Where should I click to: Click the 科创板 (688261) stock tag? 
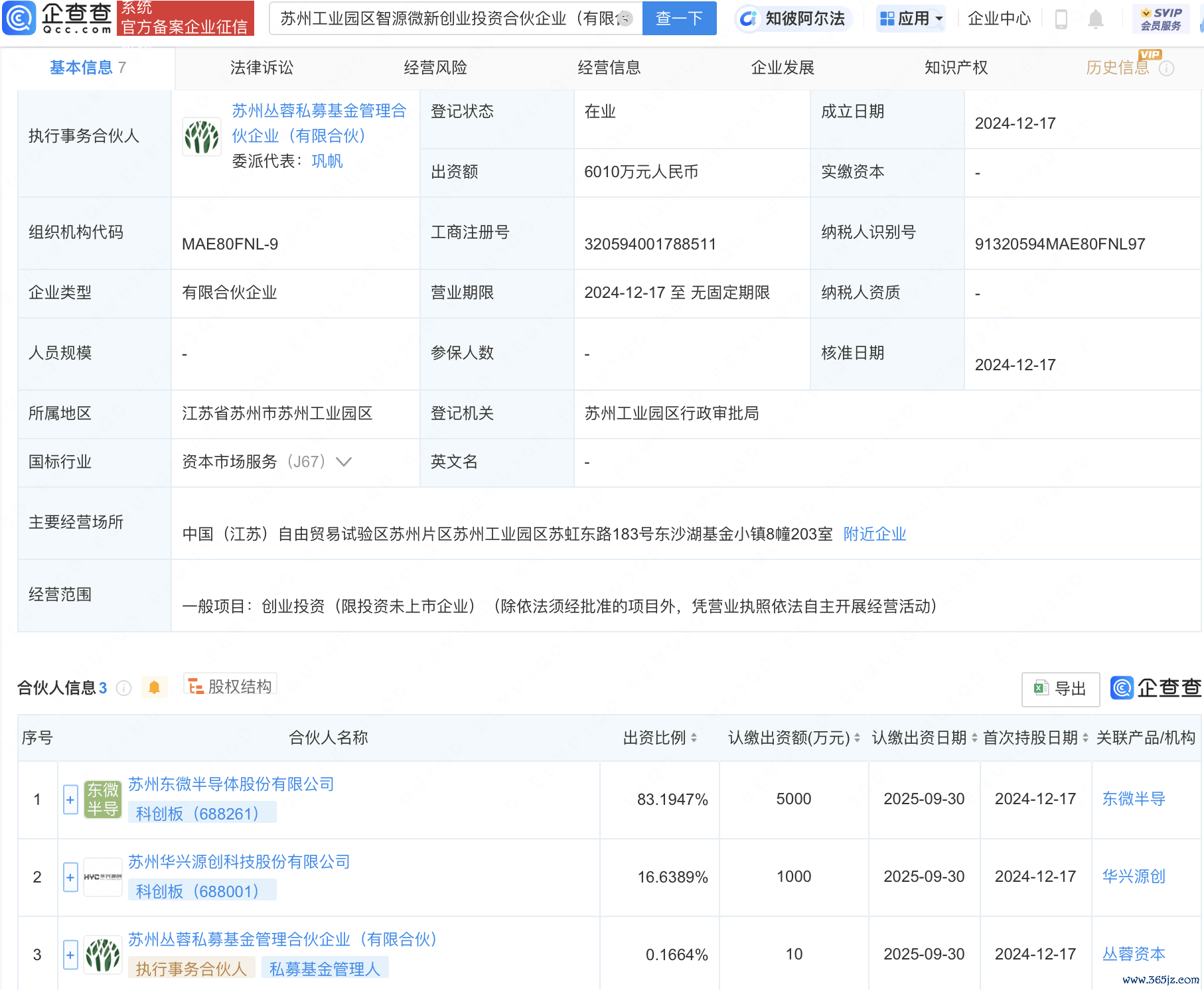pyautogui.click(x=202, y=813)
